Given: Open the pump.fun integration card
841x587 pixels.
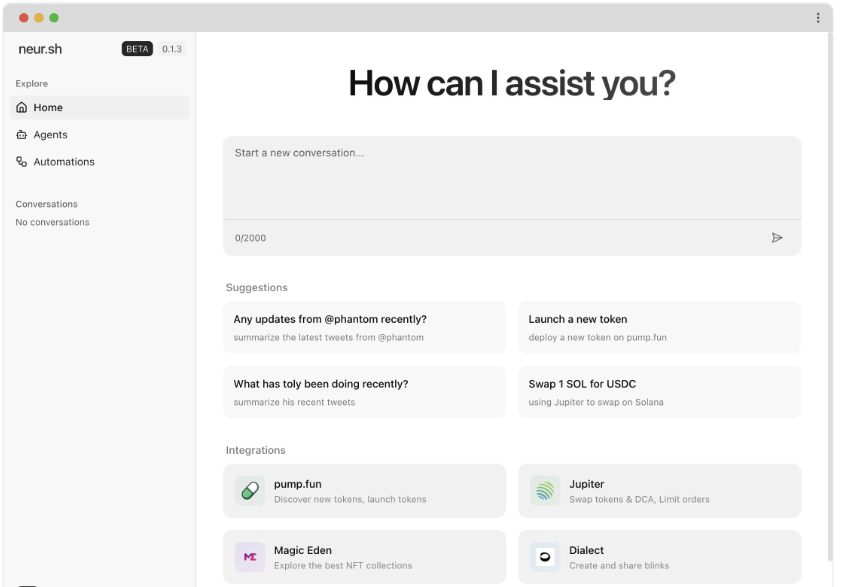Looking at the screenshot, I should (364, 491).
